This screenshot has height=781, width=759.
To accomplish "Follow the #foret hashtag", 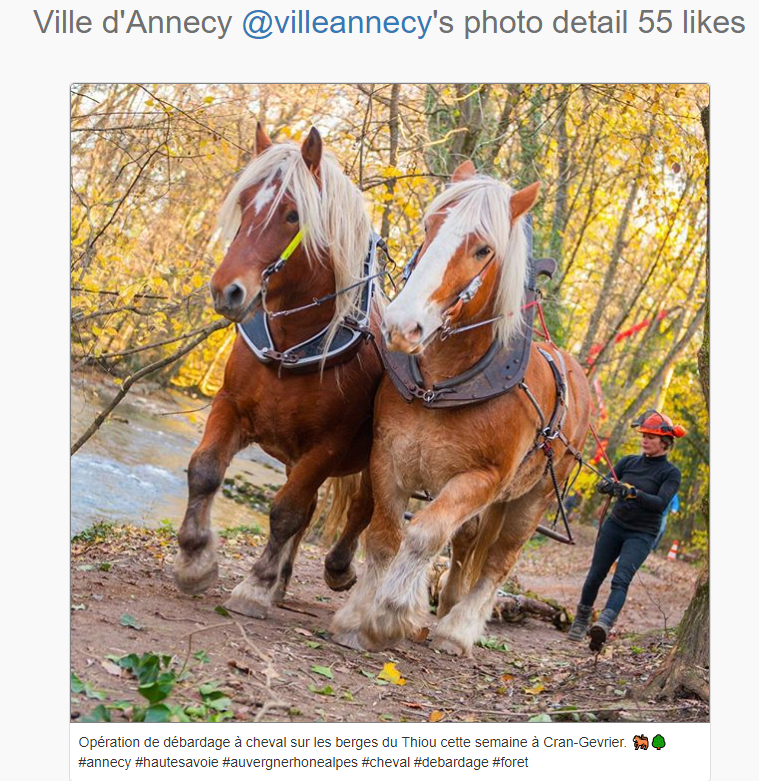I will pos(510,763).
